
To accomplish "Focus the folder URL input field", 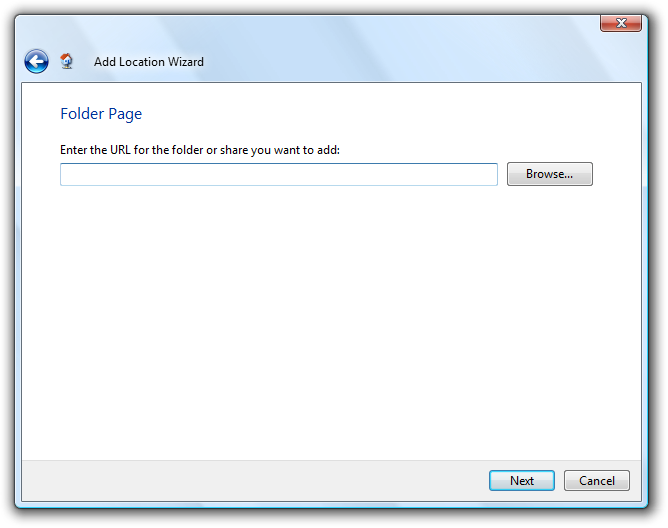I will (279, 174).
